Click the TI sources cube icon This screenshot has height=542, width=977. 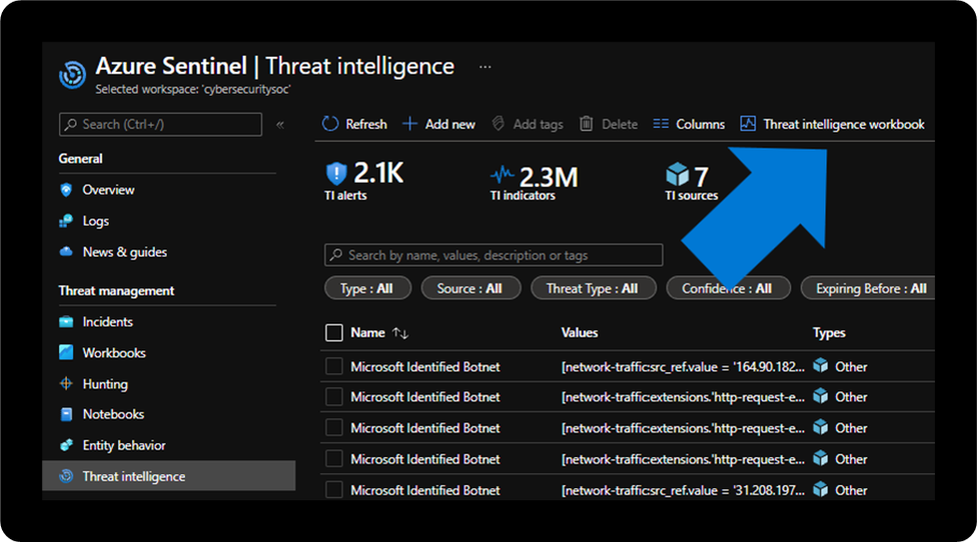pos(677,174)
